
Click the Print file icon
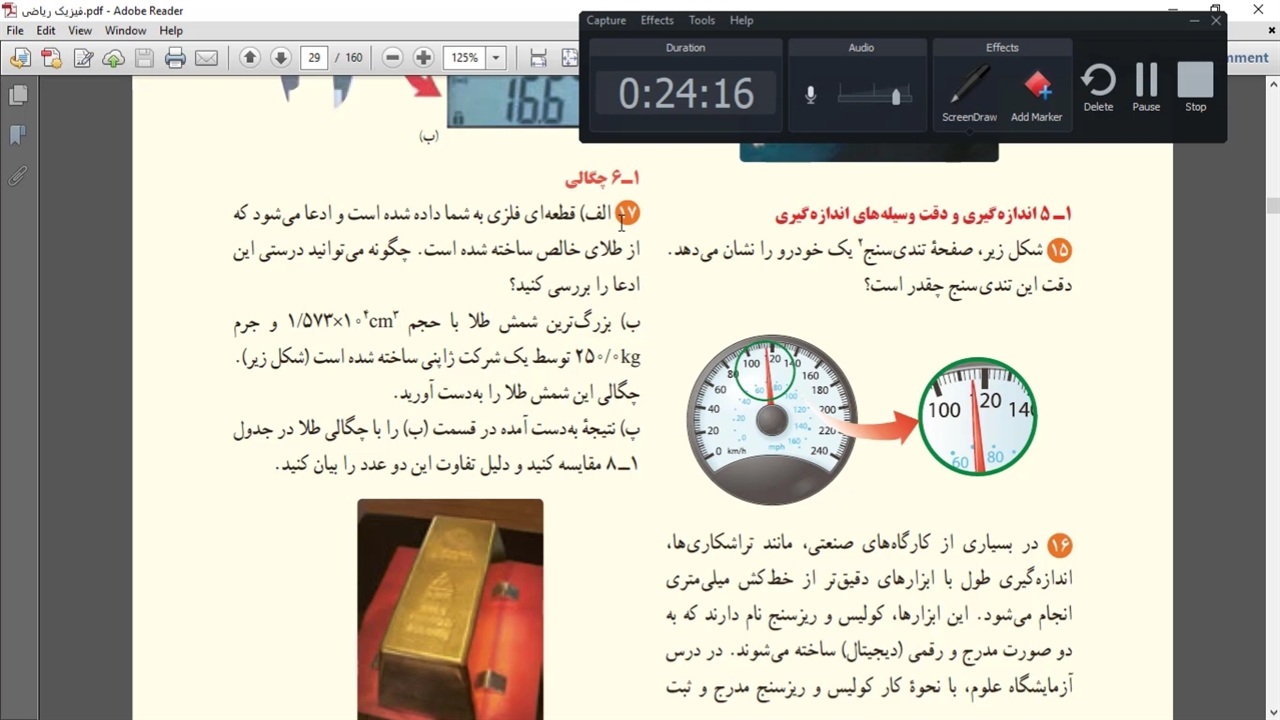pos(175,58)
